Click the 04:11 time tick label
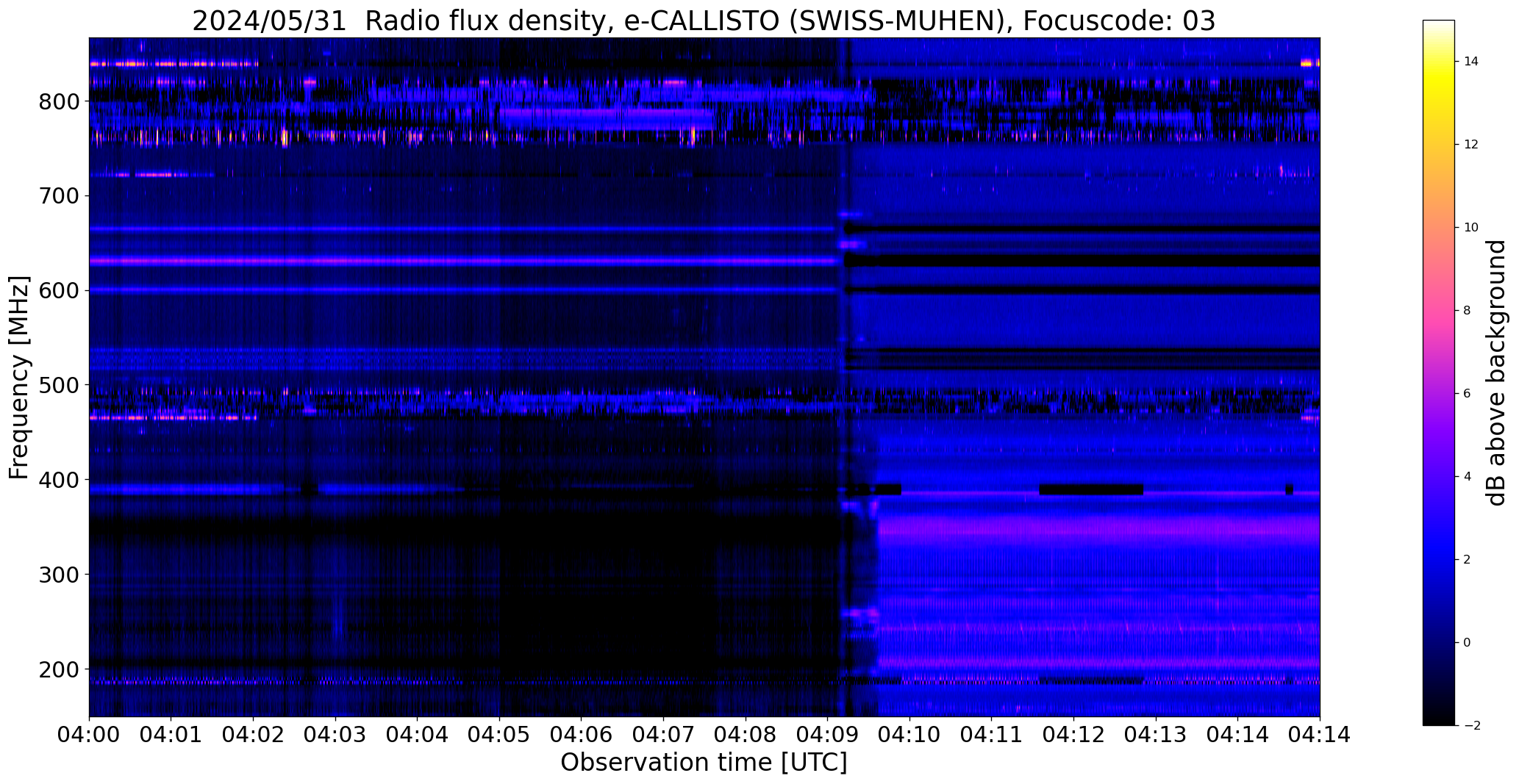Image resolution: width=1519 pixels, height=784 pixels. (x=991, y=735)
